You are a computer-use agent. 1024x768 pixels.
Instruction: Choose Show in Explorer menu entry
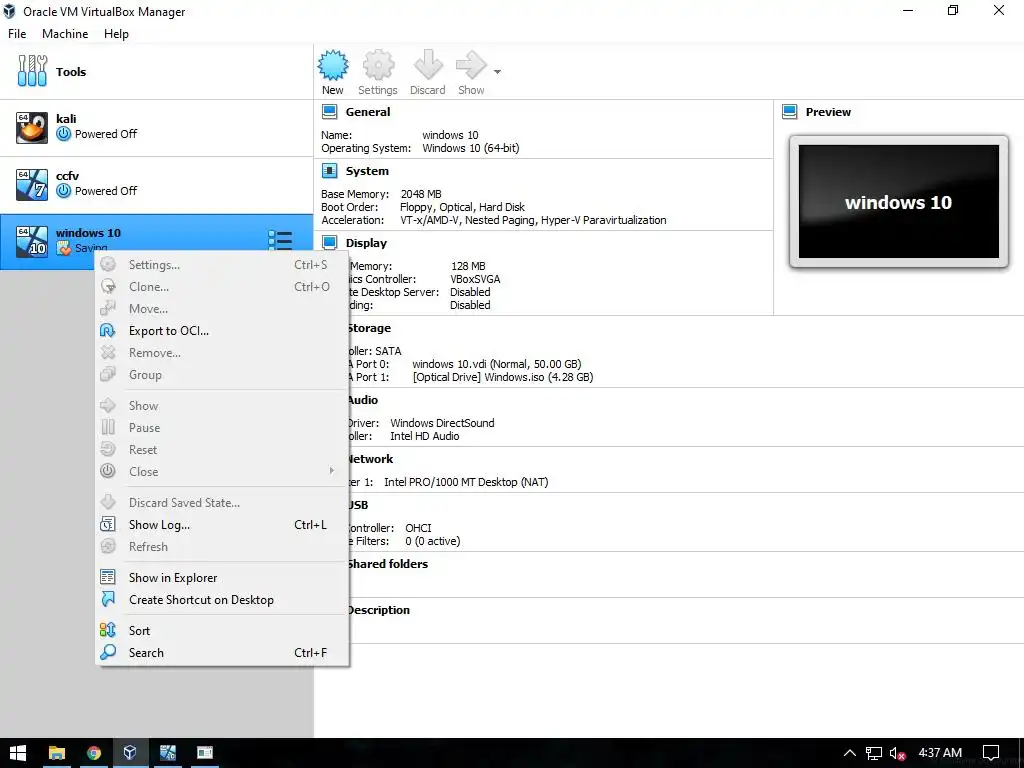coord(222,577)
